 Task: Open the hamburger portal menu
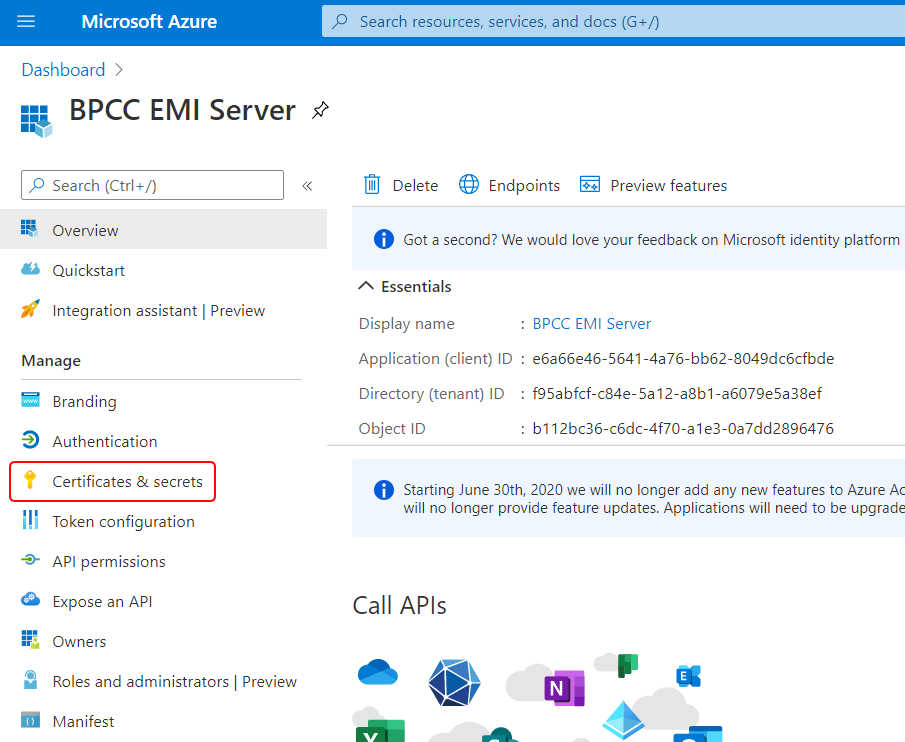coord(26,22)
